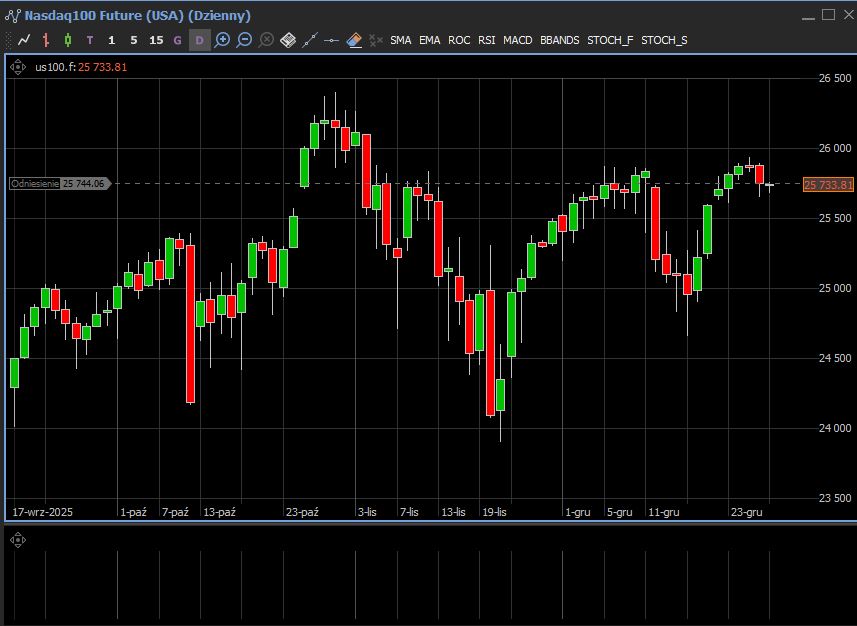
Task: Enable the weekly interval G button
Action: (x=178, y=40)
